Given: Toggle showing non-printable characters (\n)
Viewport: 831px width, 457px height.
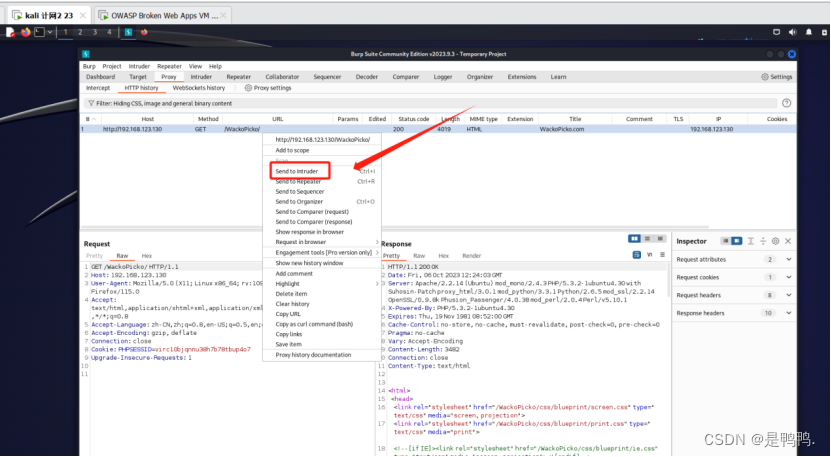Looking at the screenshot, I should point(649,255).
